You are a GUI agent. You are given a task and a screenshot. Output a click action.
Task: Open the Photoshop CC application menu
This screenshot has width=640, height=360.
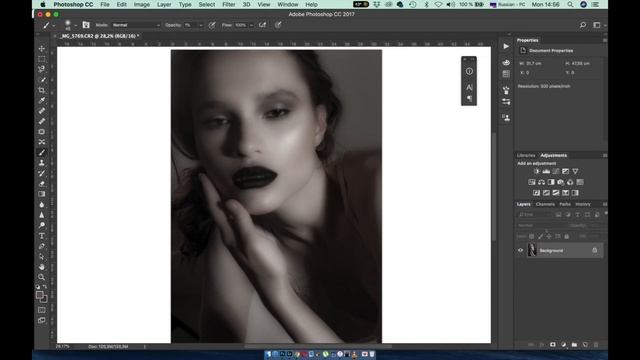click(x=73, y=4)
